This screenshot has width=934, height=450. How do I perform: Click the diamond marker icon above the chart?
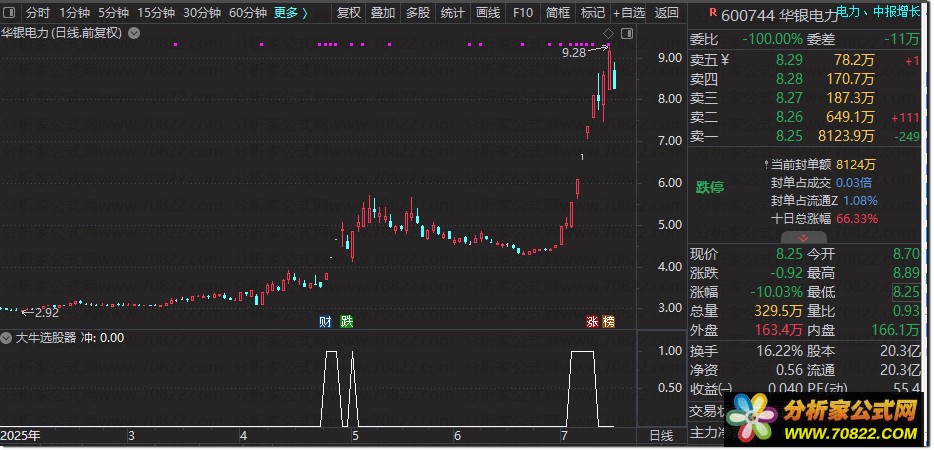(x=609, y=33)
